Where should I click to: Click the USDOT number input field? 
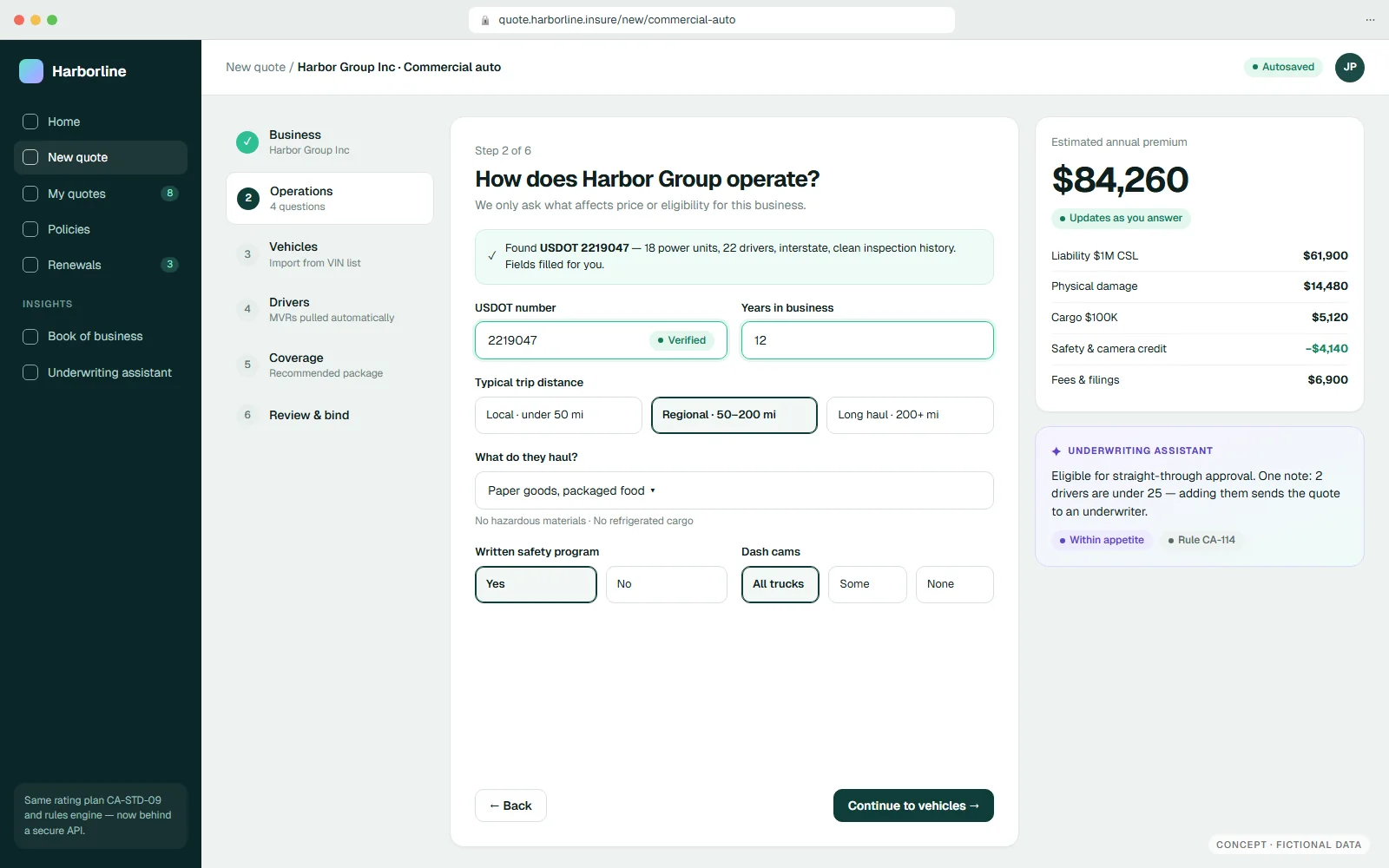point(601,340)
